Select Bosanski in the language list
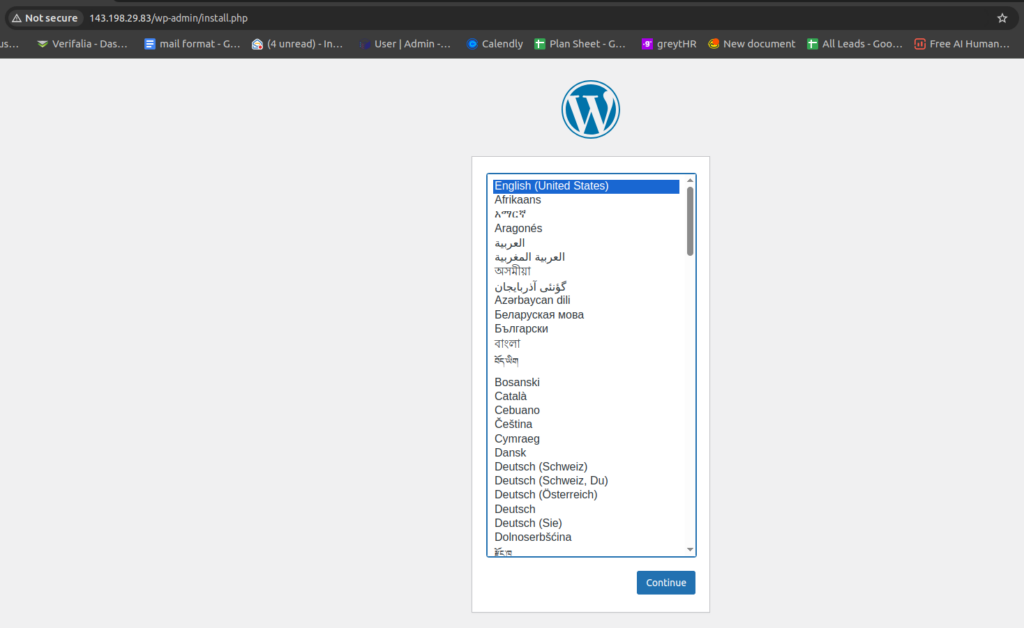Image resolution: width=1024 pixels, height=628 pixels. [586, 383]
